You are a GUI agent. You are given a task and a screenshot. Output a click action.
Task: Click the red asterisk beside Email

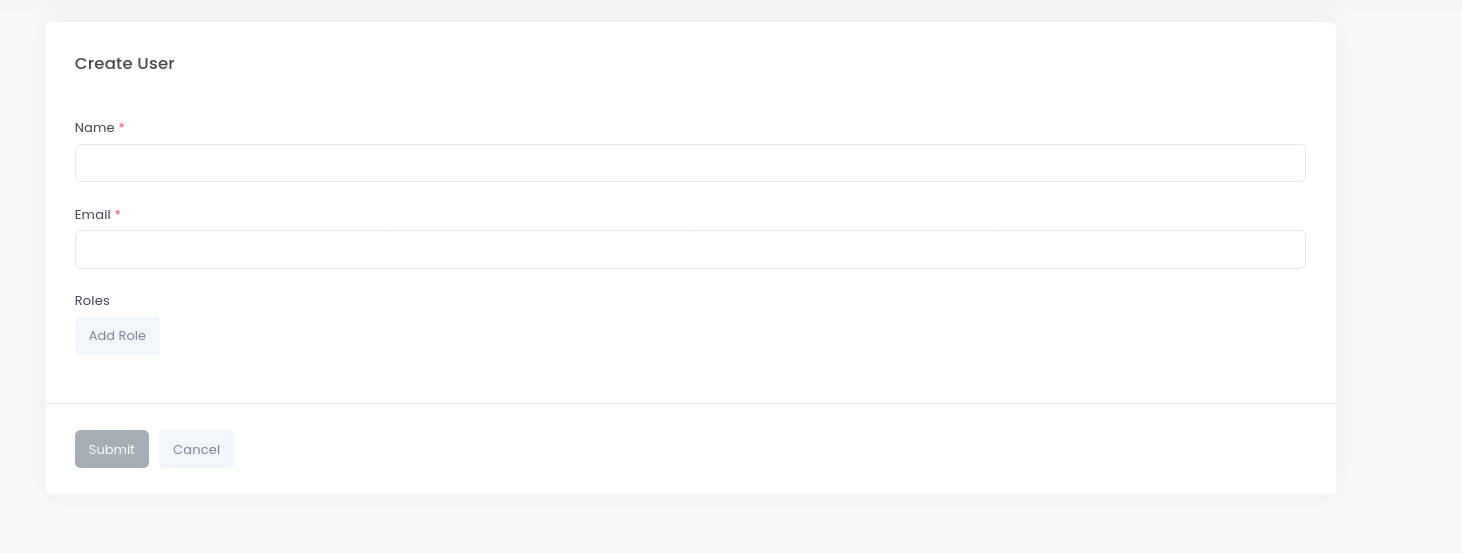118,214
